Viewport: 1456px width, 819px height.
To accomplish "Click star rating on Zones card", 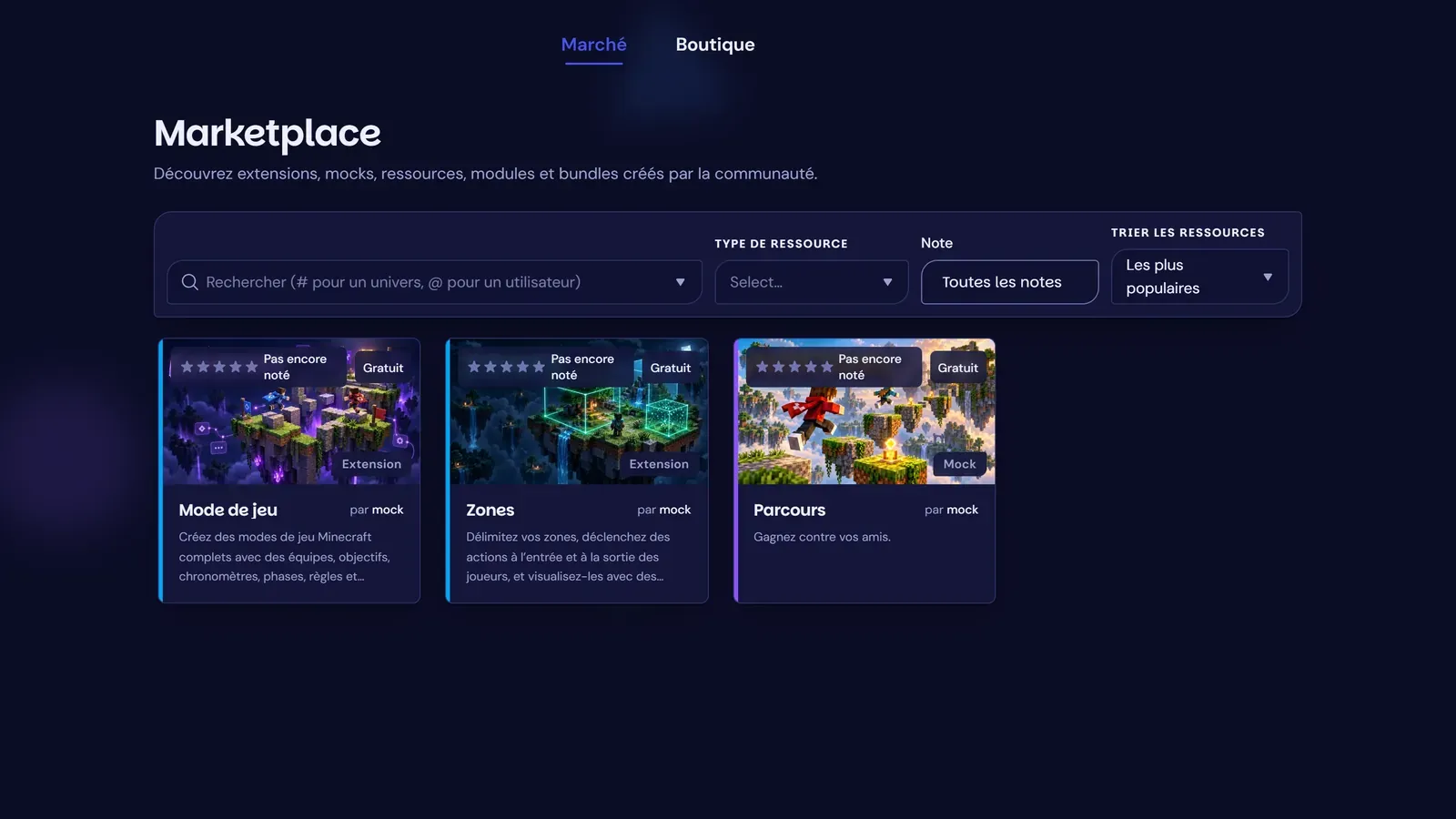I will point(506,367).
